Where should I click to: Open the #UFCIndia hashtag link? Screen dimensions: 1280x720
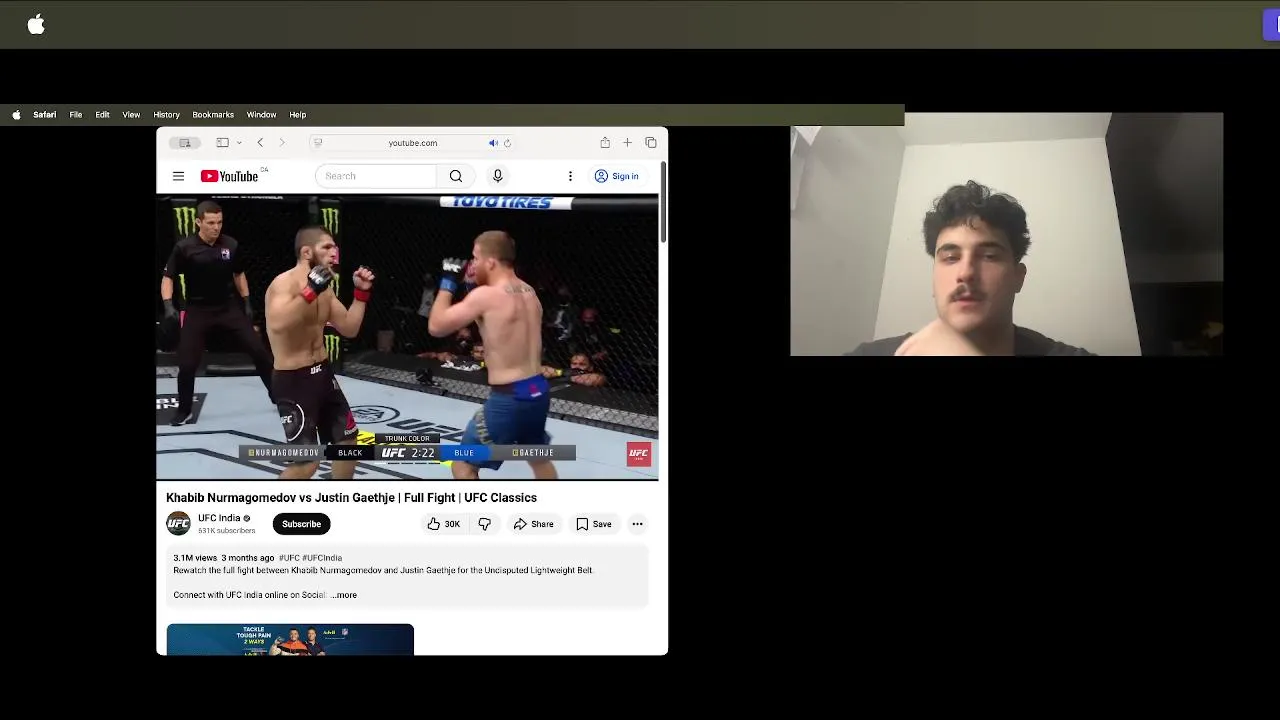(x=322, y=558)
